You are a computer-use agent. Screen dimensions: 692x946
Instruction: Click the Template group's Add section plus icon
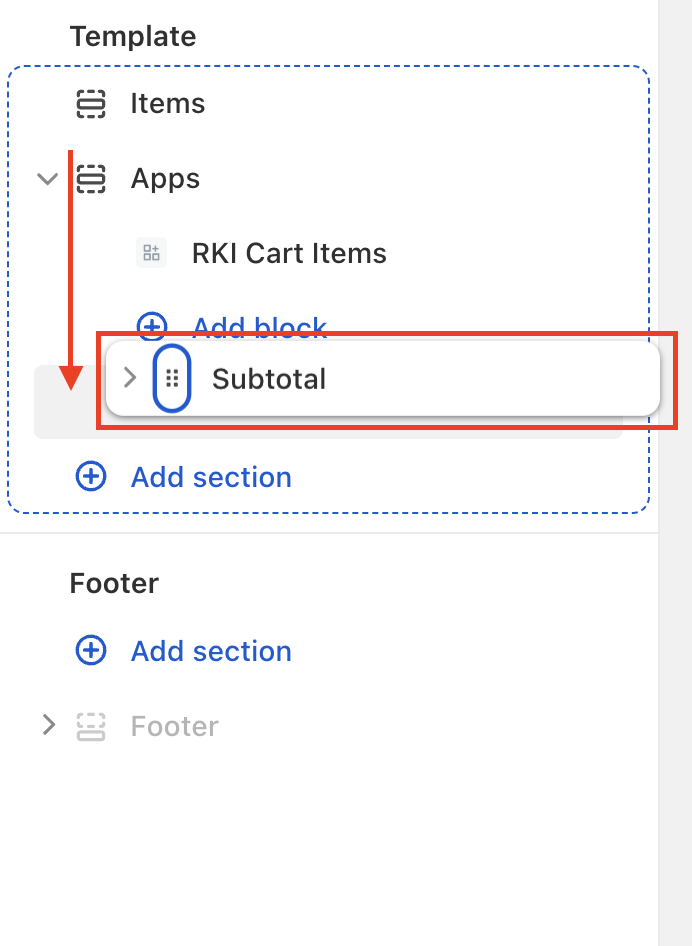click(91, 477)
